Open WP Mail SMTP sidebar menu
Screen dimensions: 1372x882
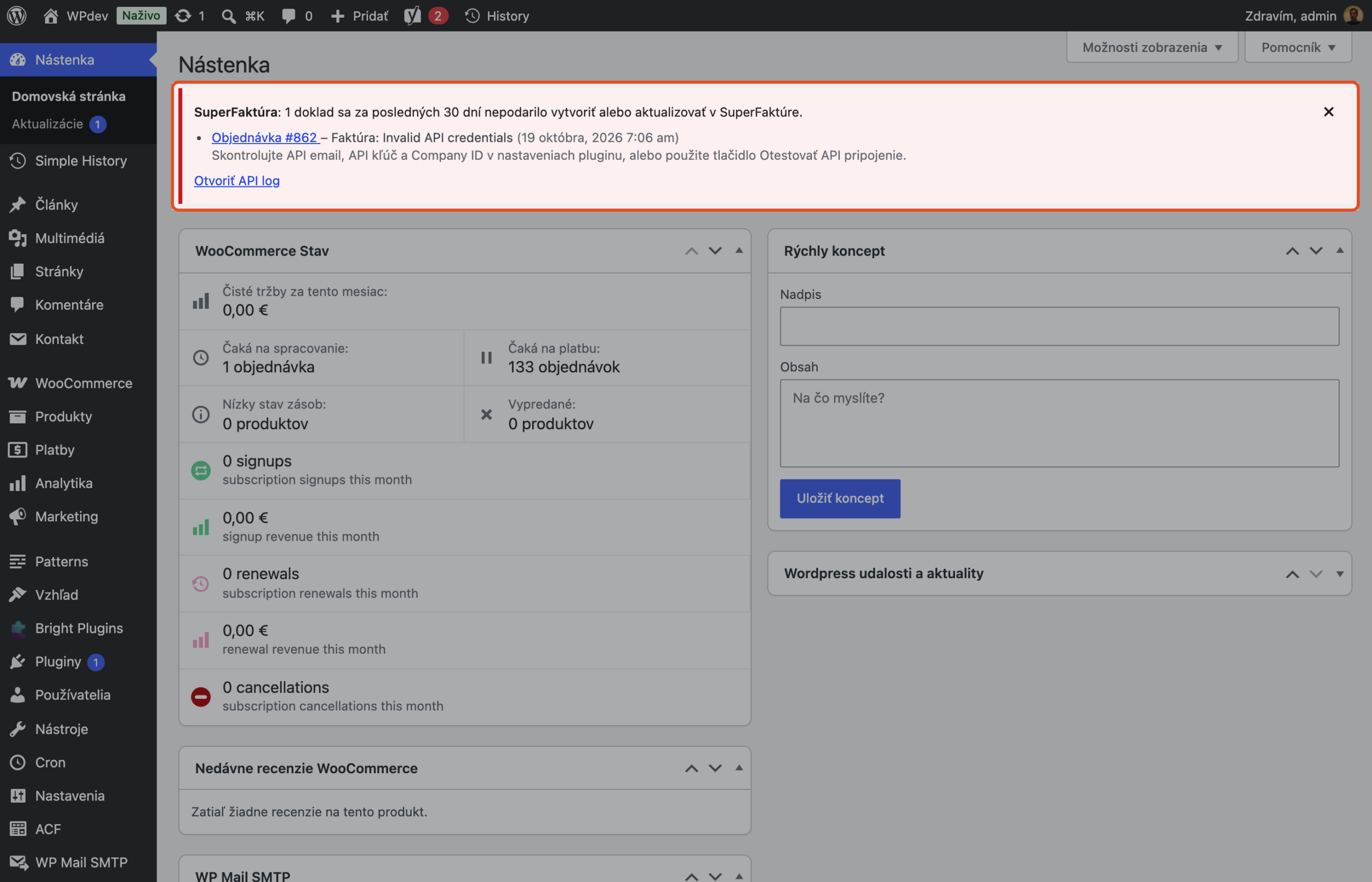click(x=78, y=862)
